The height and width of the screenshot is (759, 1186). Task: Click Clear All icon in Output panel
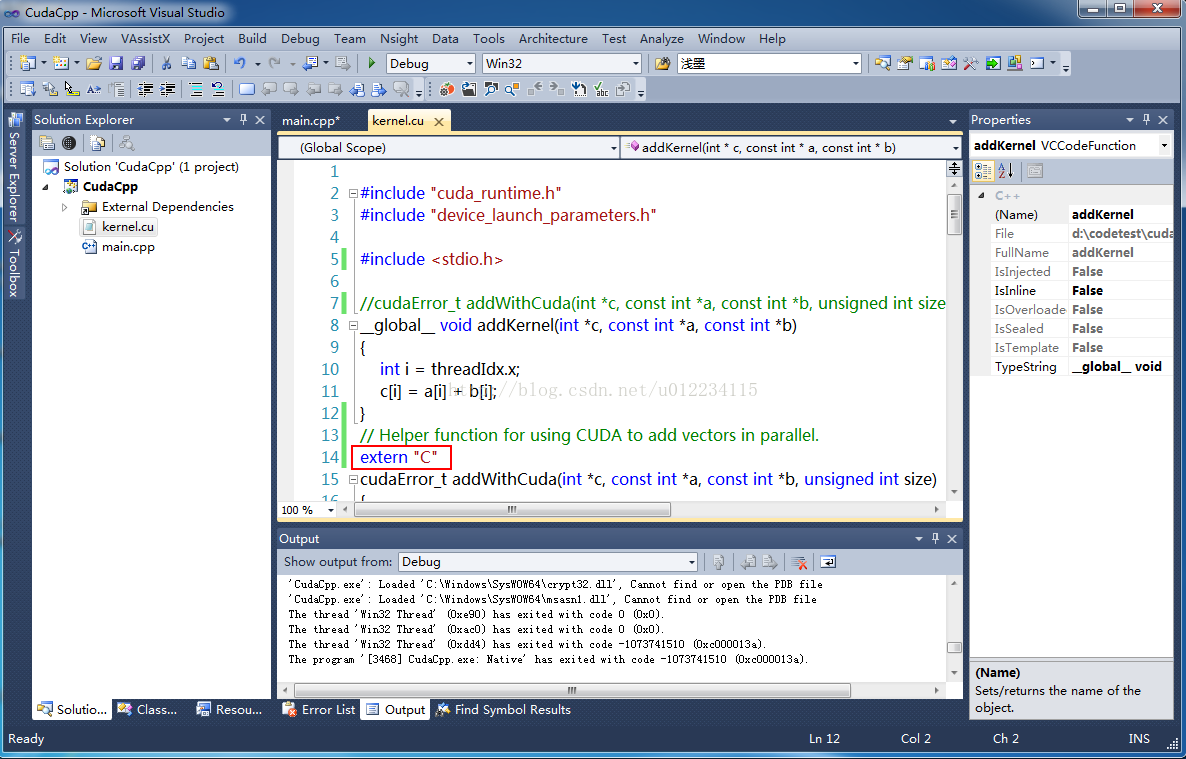(799, 561)
